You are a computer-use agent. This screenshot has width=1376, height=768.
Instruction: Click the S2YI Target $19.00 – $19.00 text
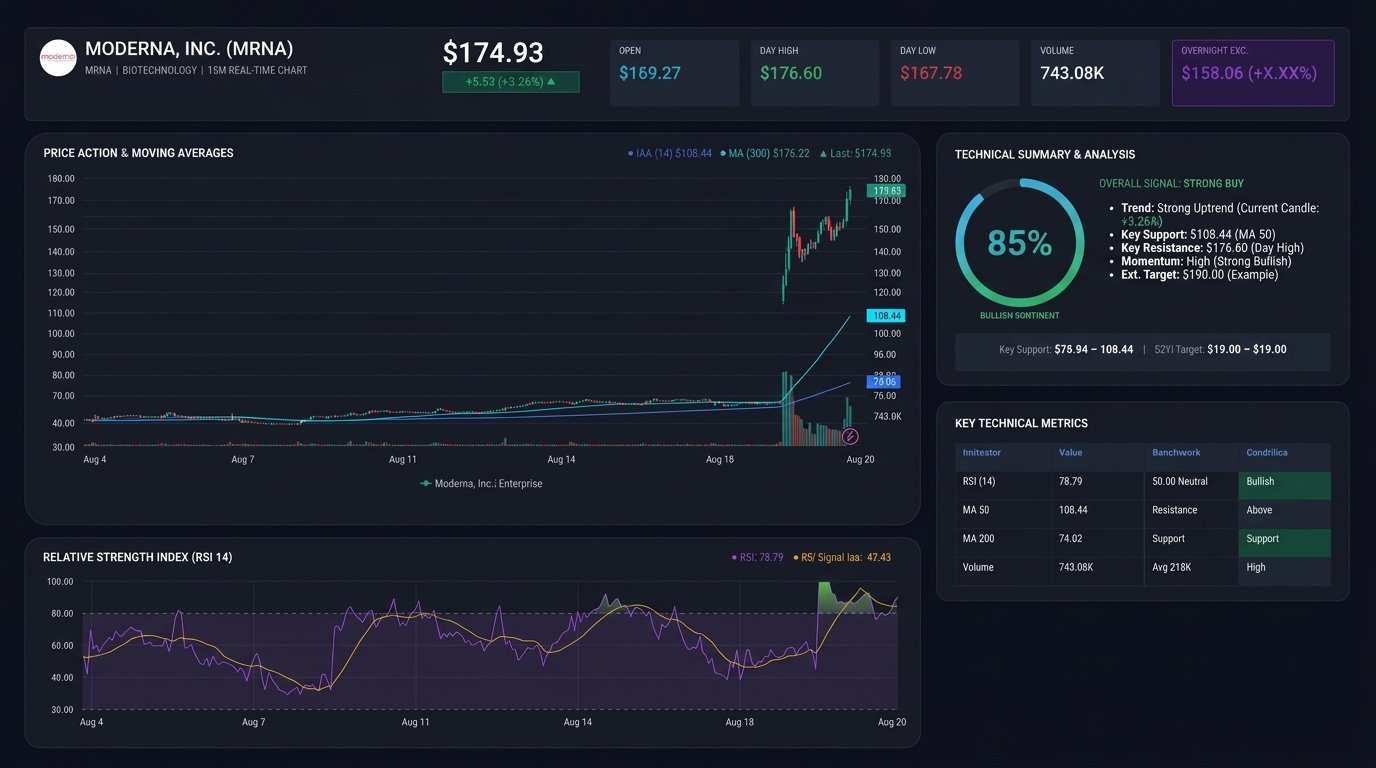point(1220,350)
